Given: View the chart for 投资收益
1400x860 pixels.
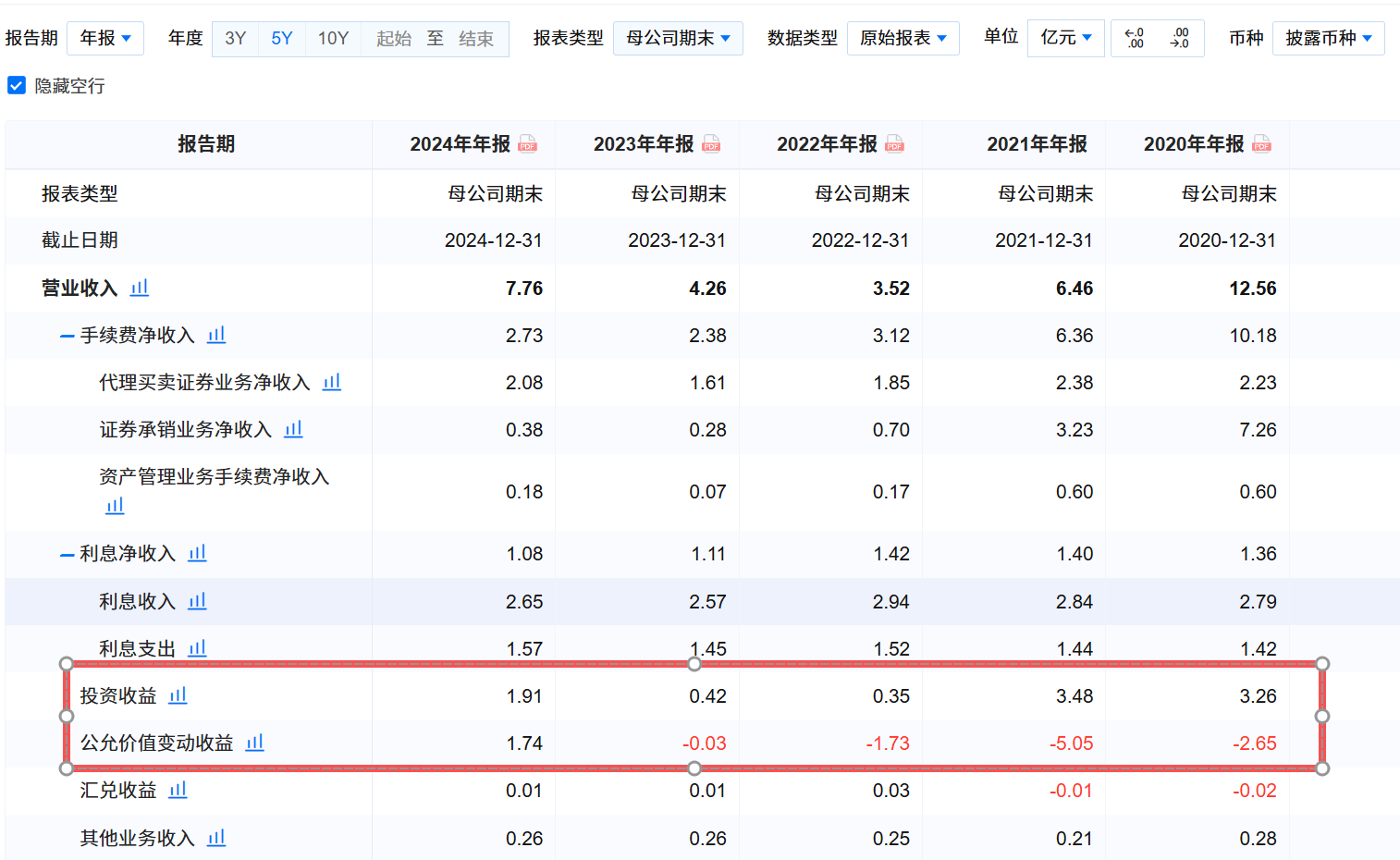Looking at the screenshot, I should [178, 695].
